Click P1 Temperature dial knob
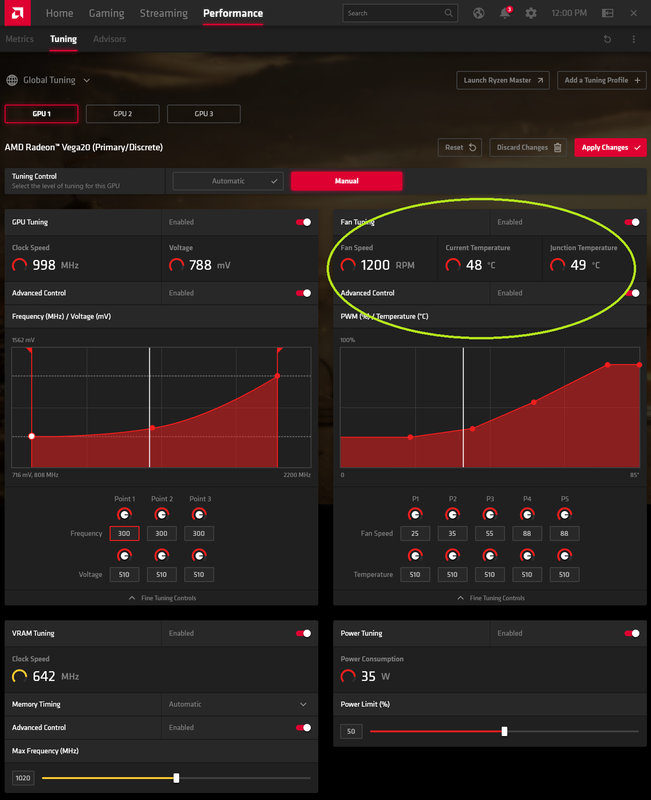651x800 pixels. [415, 555]
